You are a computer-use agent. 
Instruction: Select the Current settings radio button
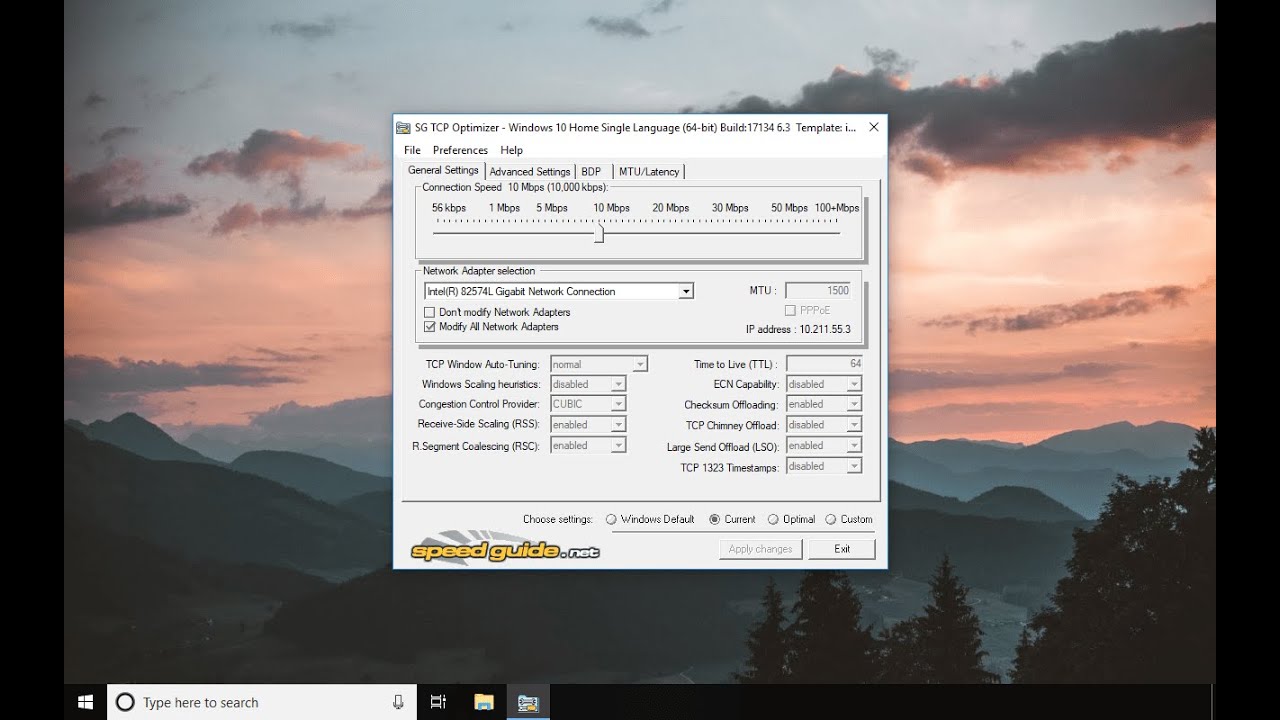point(714,519)
